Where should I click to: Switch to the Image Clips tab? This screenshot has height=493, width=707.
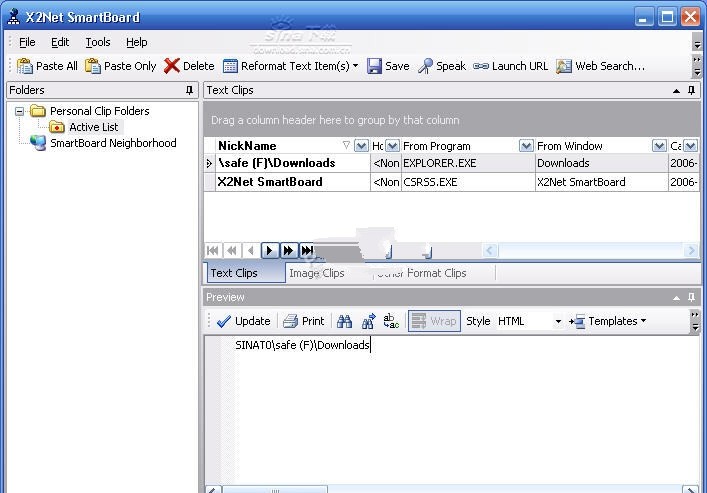(317, 273)
